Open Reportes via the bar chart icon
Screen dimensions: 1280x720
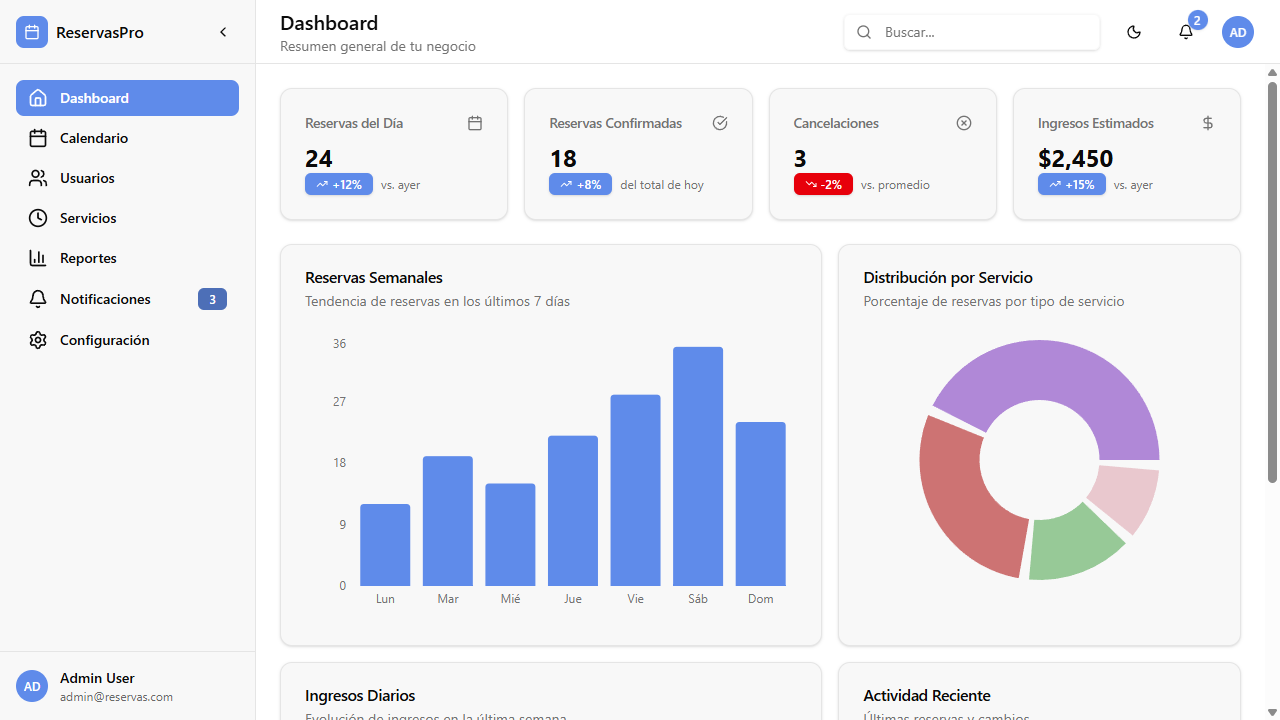coord(38,258)
